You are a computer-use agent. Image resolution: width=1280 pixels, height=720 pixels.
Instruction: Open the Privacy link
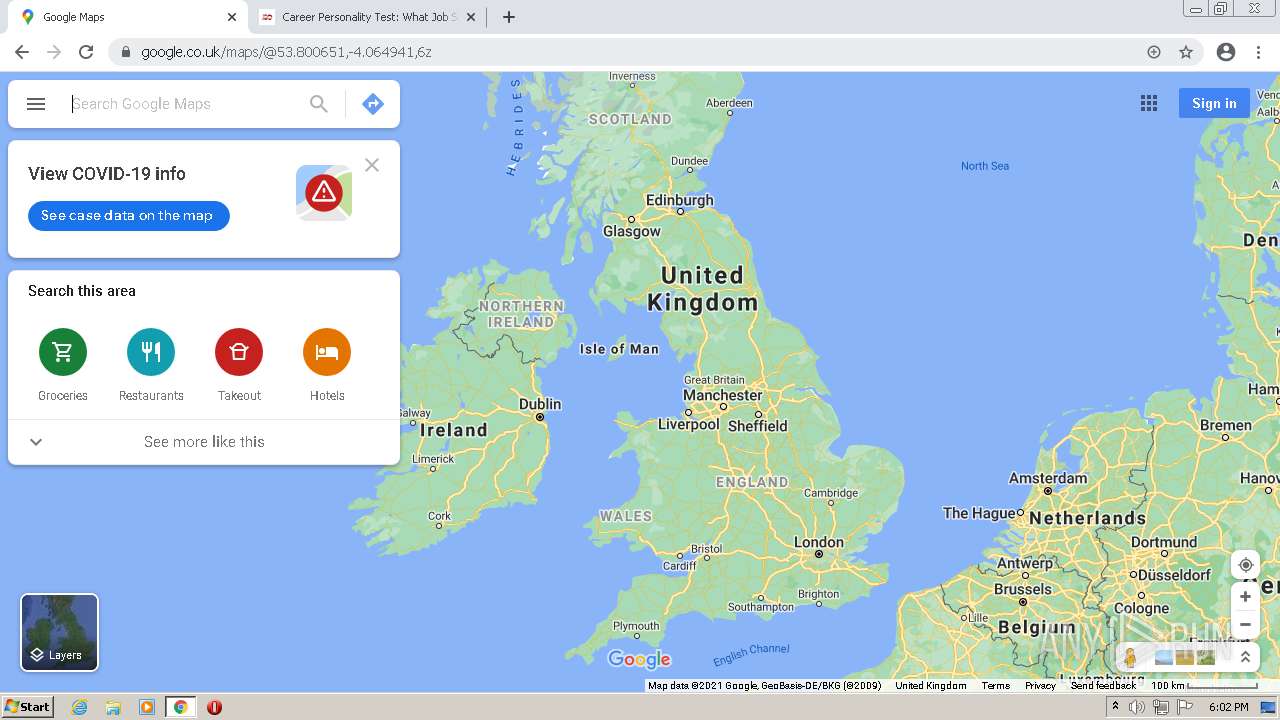(x=1040, y=686)
